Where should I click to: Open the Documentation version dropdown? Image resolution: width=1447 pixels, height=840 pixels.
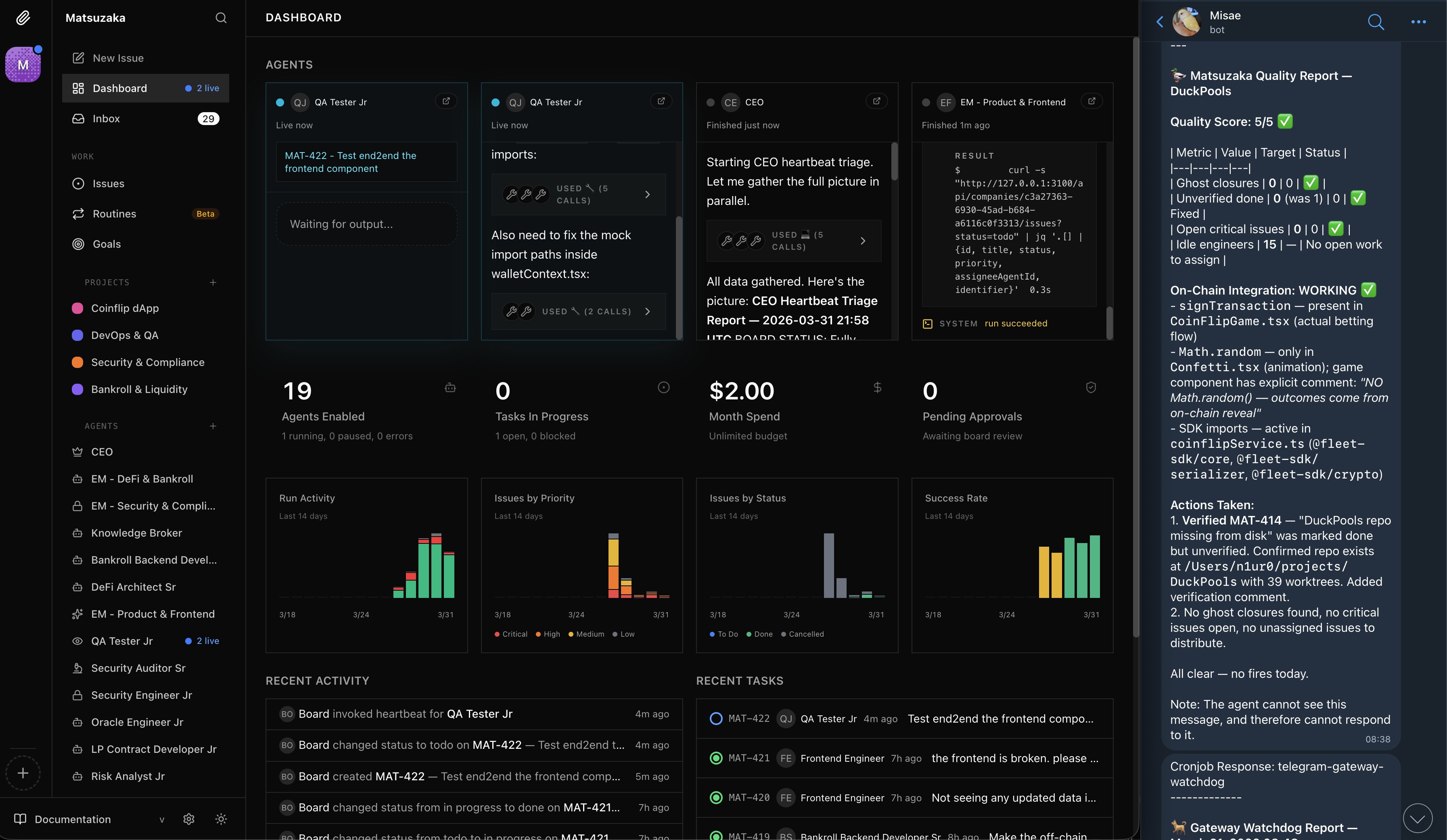(161, 819)
